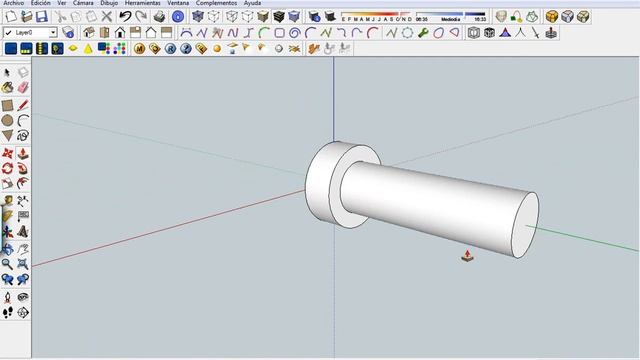The height and width of the screenshot is (360, 640).
Task: Click the yellow cone plugin icon
Action: tap(88, 49)
